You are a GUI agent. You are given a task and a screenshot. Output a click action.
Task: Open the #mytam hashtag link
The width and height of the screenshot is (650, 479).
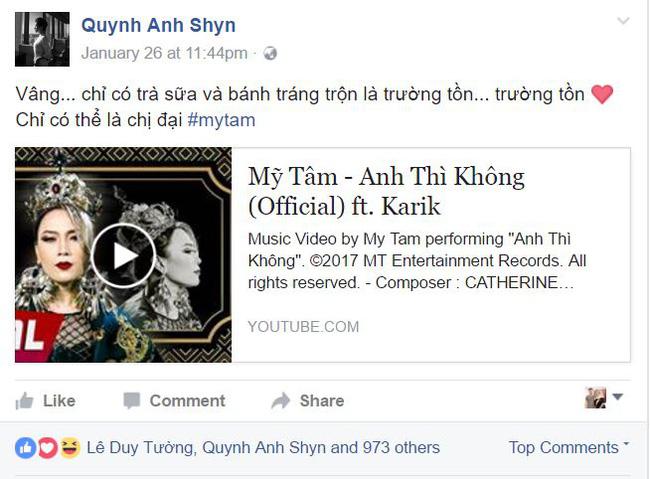tap(221, 120)
